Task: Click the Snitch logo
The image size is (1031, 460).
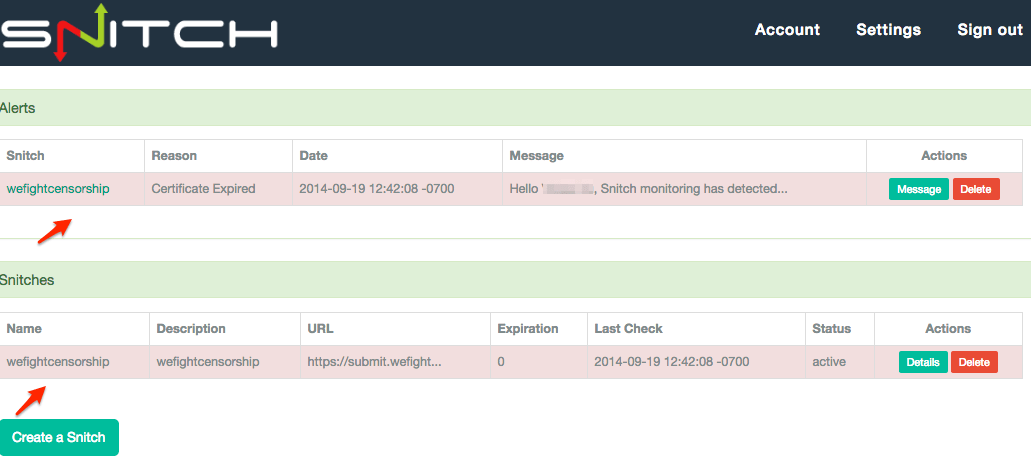Action: 138,33
